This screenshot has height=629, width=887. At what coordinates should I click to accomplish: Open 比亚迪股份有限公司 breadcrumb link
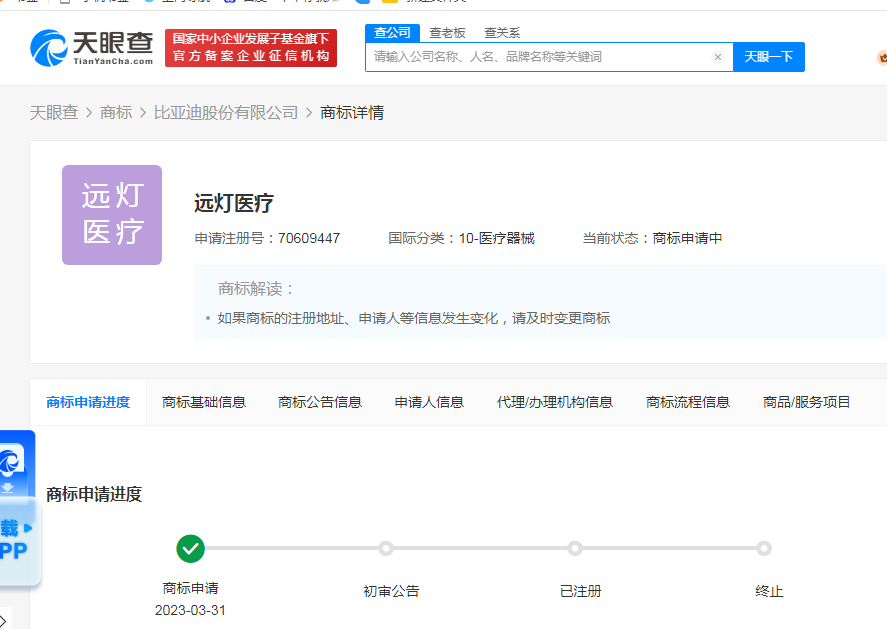[x=226, y=113]
